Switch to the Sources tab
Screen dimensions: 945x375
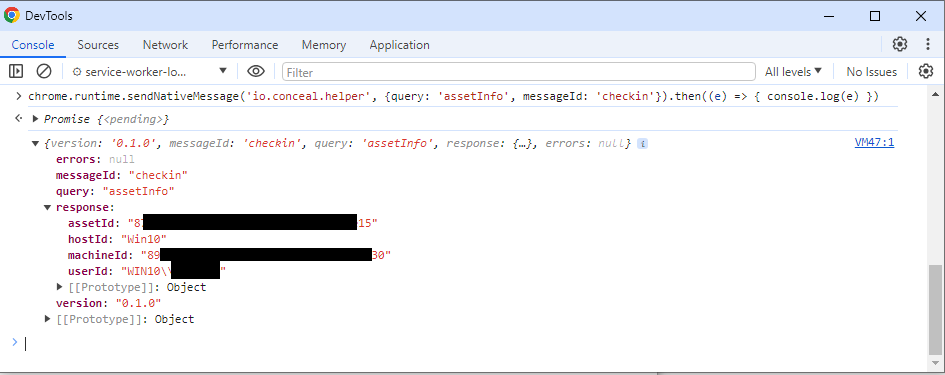(98, 45)
